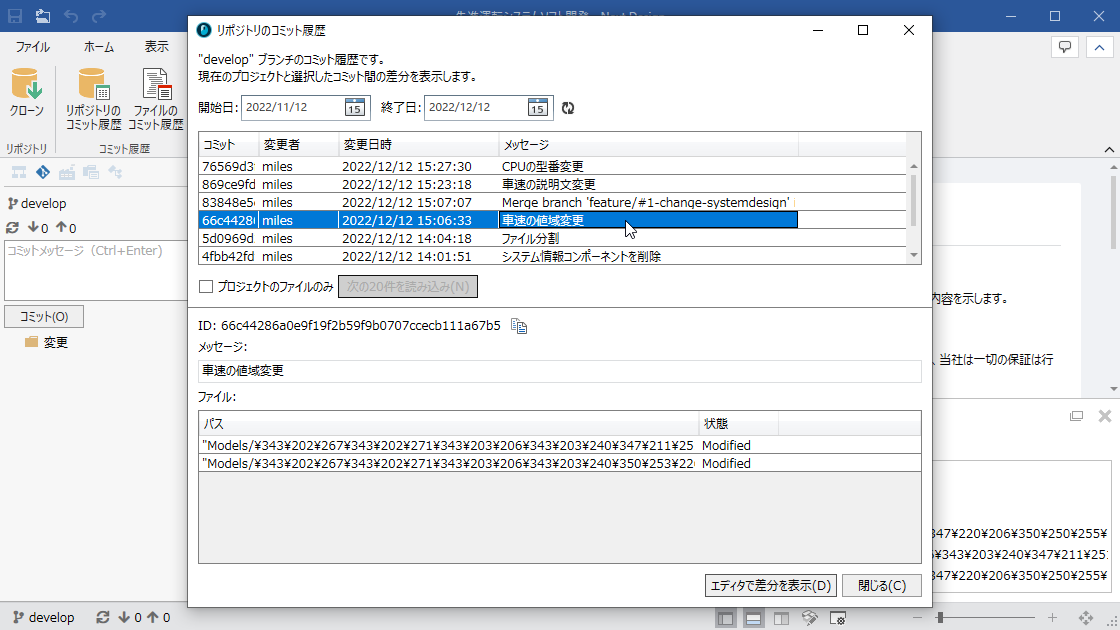Select commit row 'ファイル分割'
1120x630 pixels.
552,238
